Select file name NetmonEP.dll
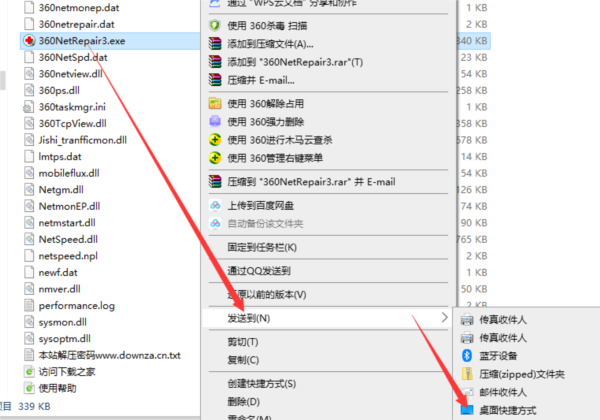600x420 pixels. coord(70,206)
